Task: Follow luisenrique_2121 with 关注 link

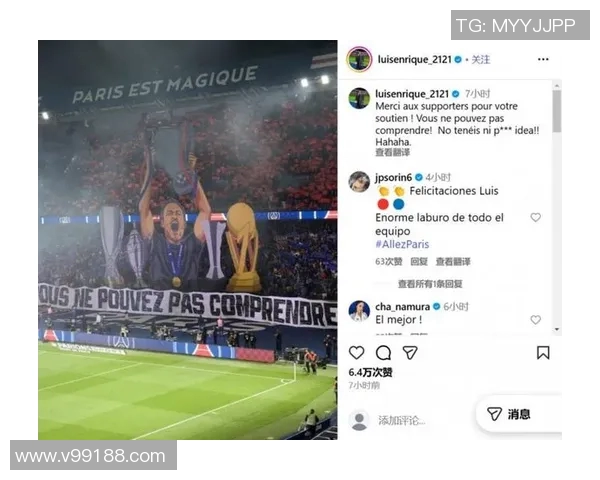Action: [481, 59]
